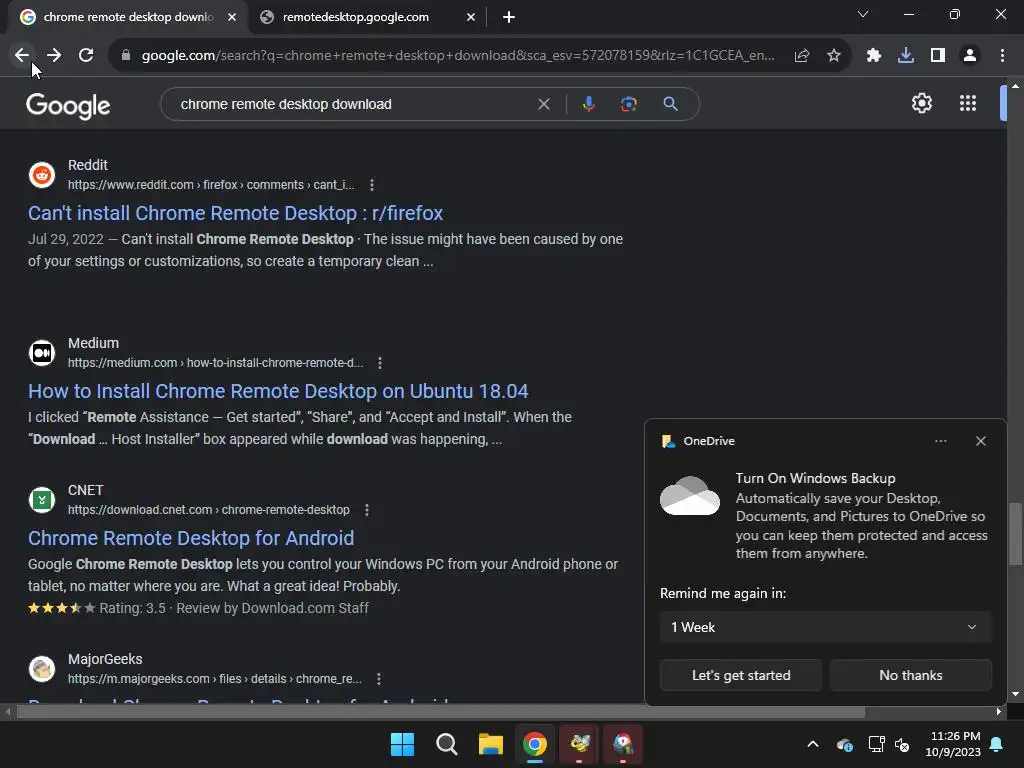
Task: Open OneDrive notification more options
Action: point(940,441)
